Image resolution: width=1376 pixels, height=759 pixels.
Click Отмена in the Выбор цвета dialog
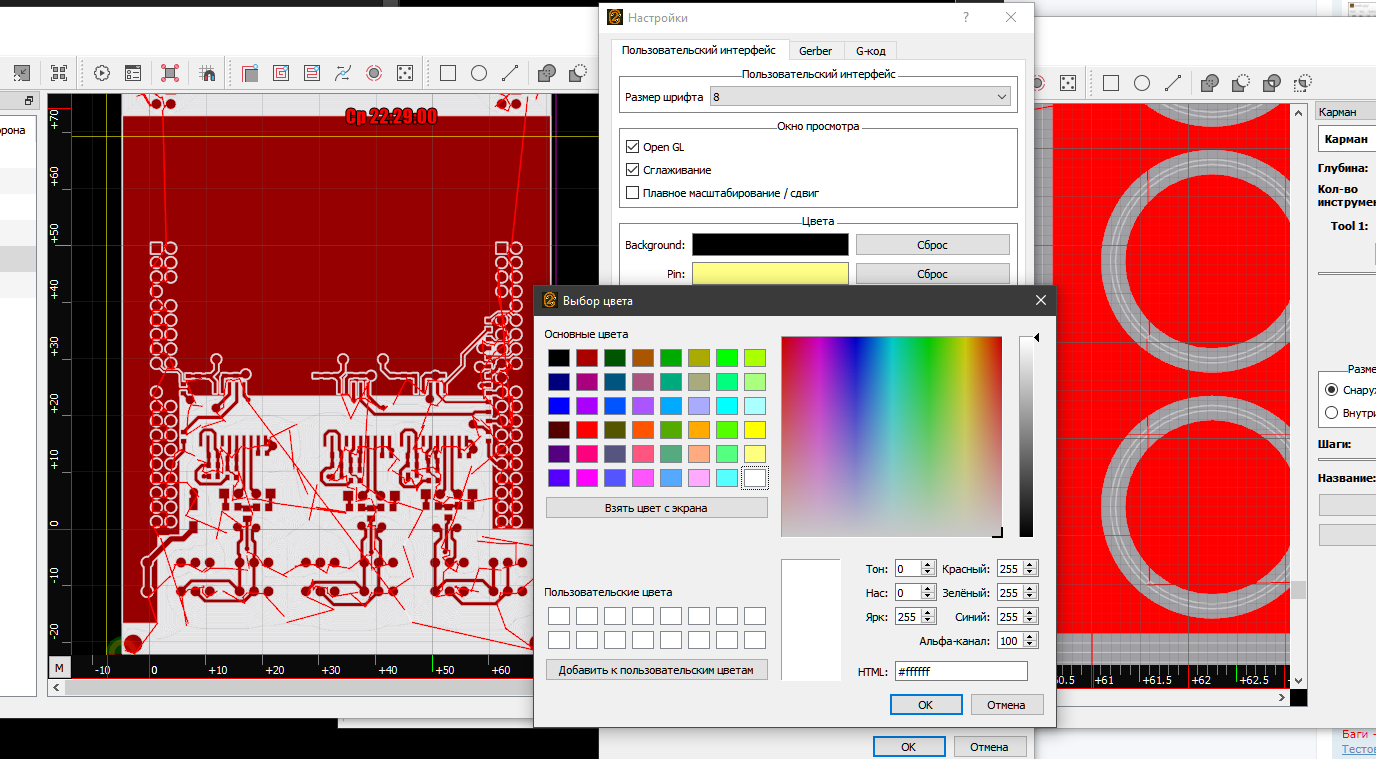pyautogui.click(x=1006, y=705)
